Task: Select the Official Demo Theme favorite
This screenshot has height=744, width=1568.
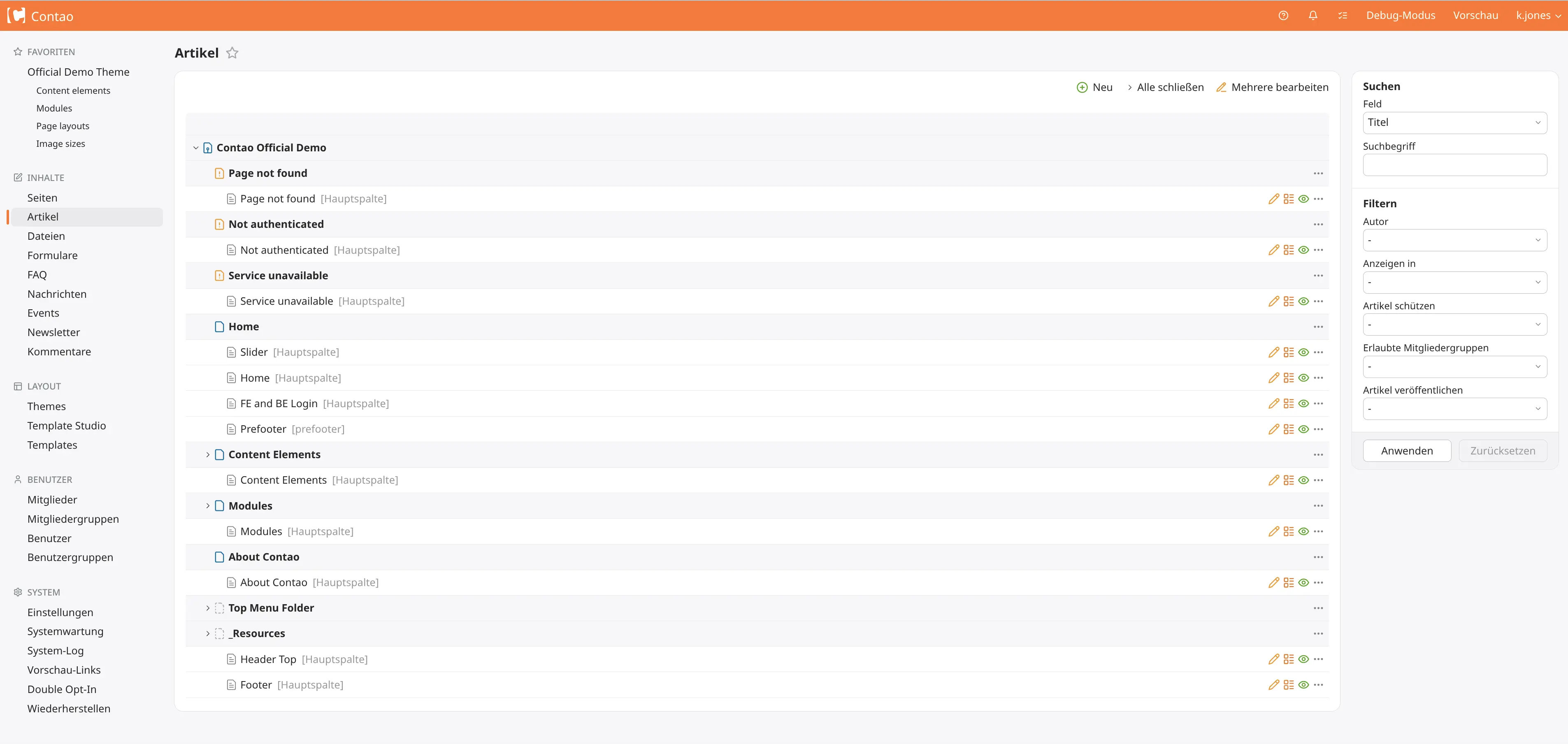Action: click(79, 72)
